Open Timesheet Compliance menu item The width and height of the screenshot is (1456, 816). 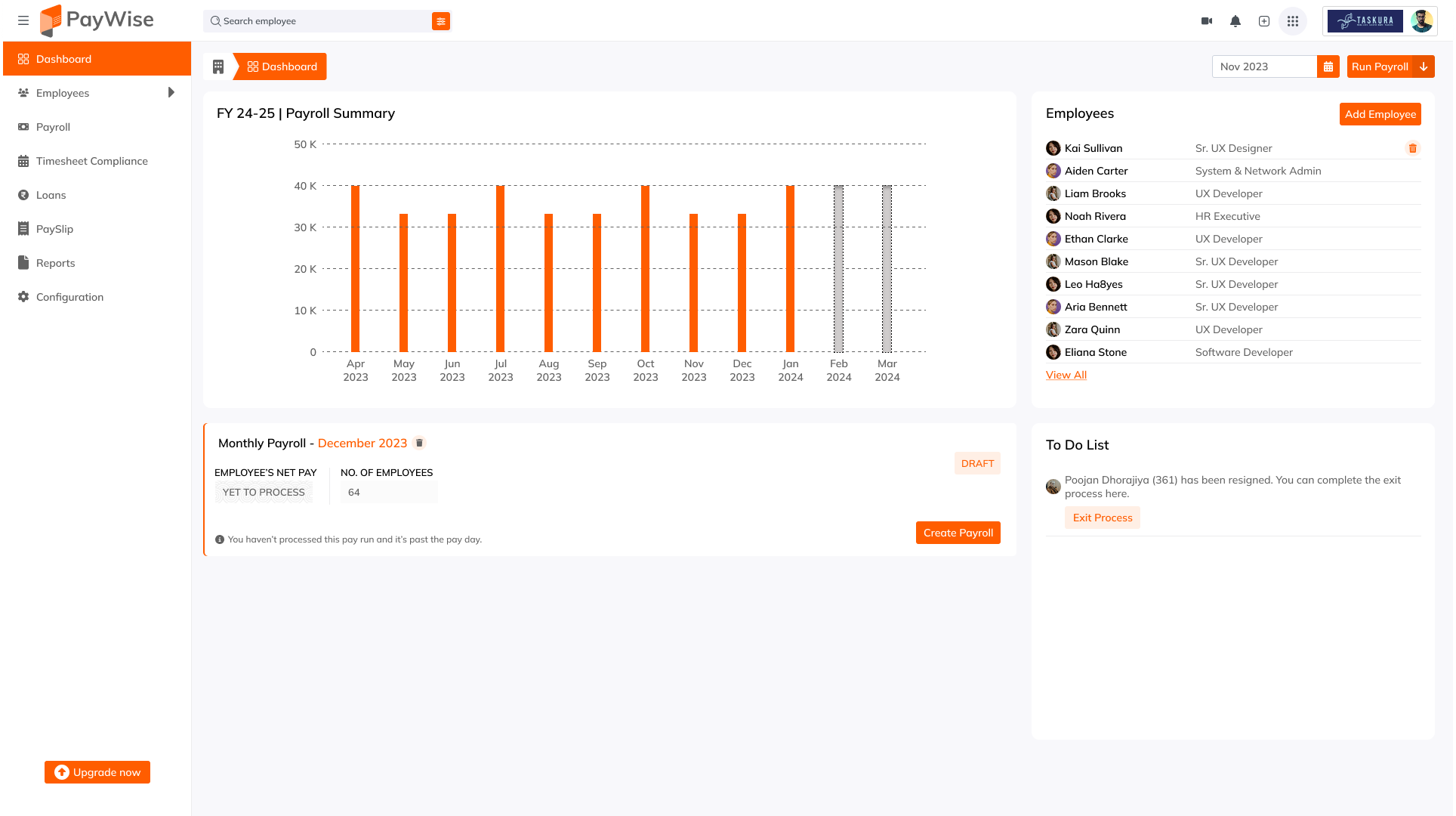[91, 161]
